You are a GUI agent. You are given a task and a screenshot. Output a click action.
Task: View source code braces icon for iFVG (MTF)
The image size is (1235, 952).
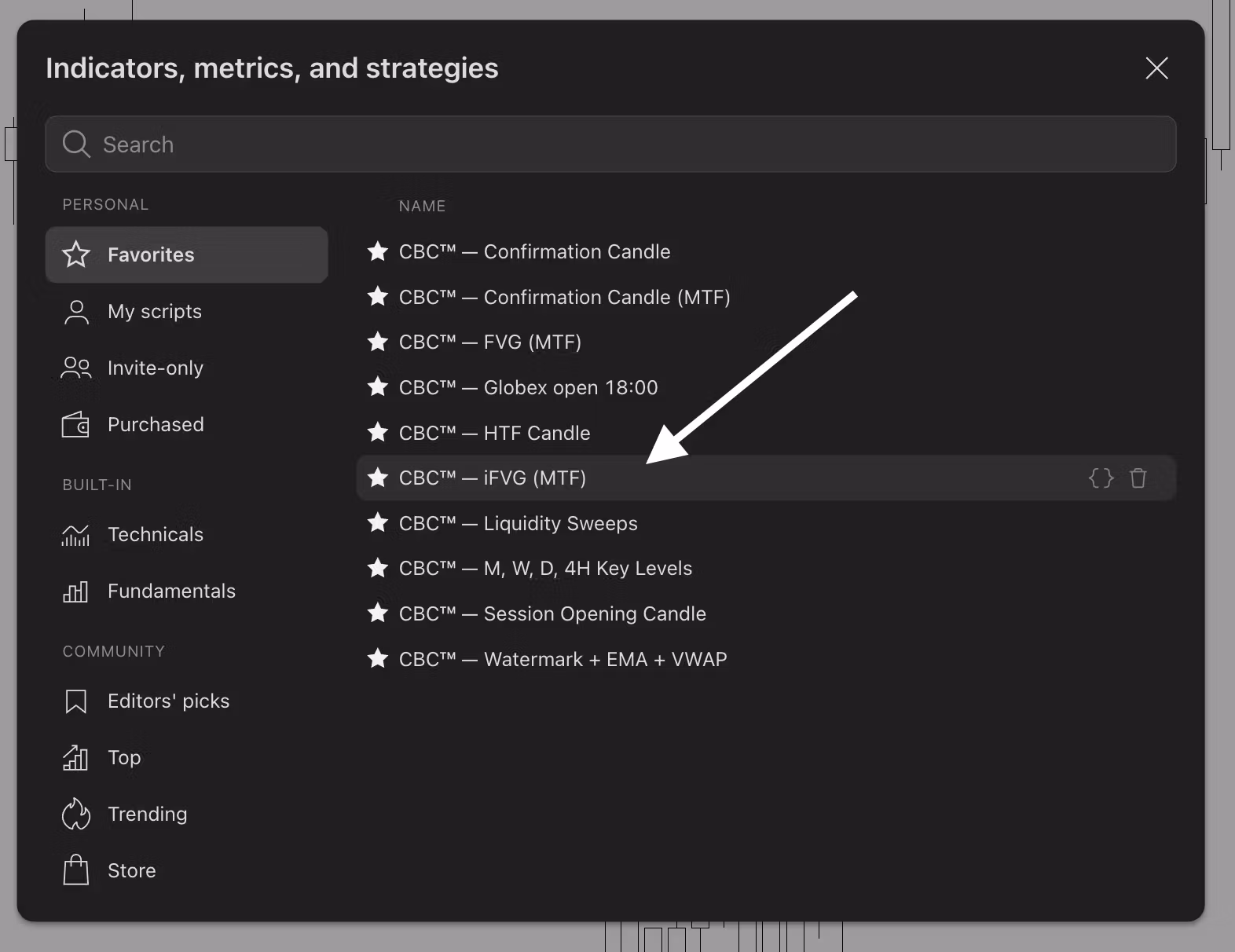1101,478
